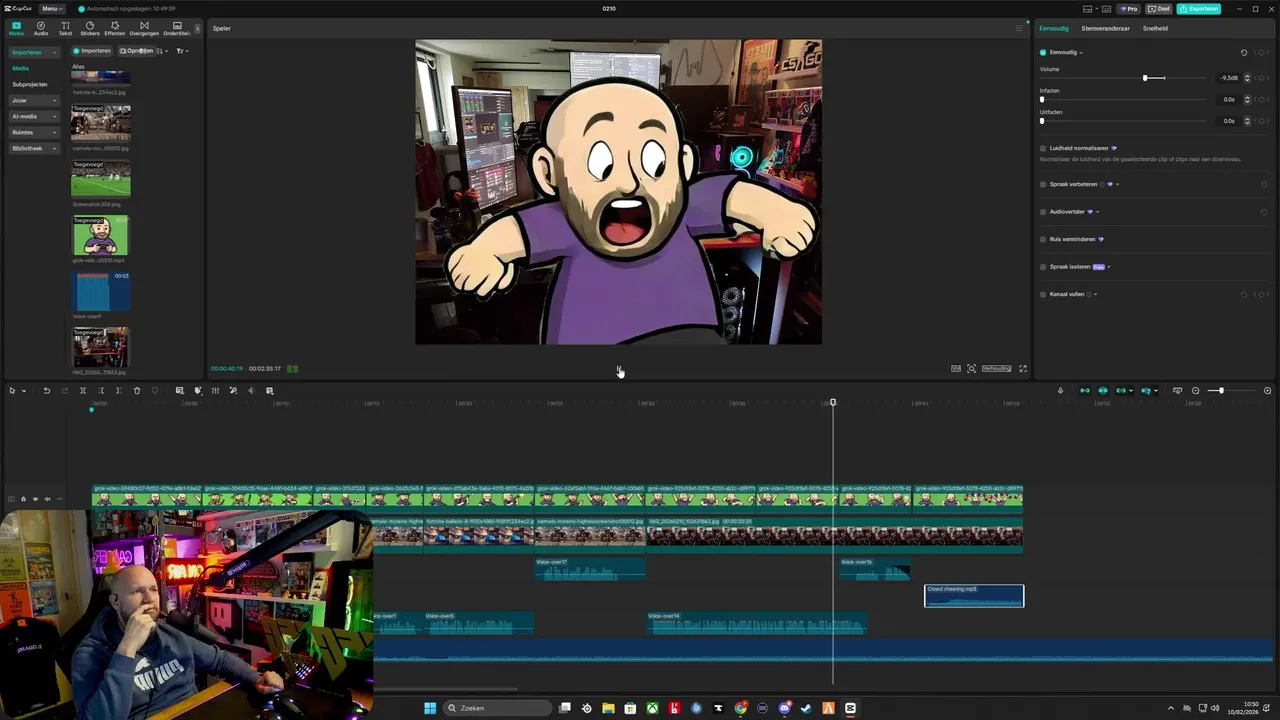Image resolution: width=1280 pixels, height=720 pixels.
Task: Click the Deel share button
Action: [1158, 9]
